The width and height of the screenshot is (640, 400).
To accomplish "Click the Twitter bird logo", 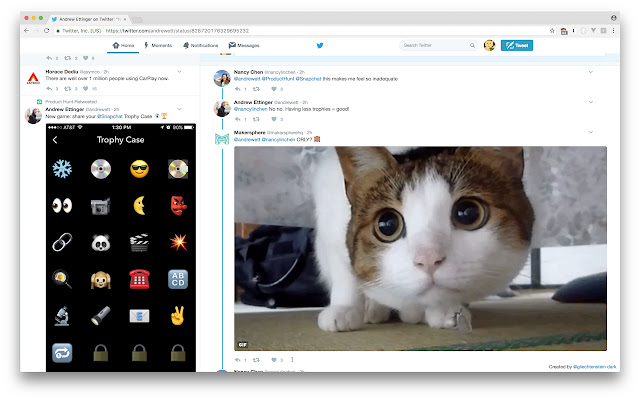I will (x=320, y=45).
